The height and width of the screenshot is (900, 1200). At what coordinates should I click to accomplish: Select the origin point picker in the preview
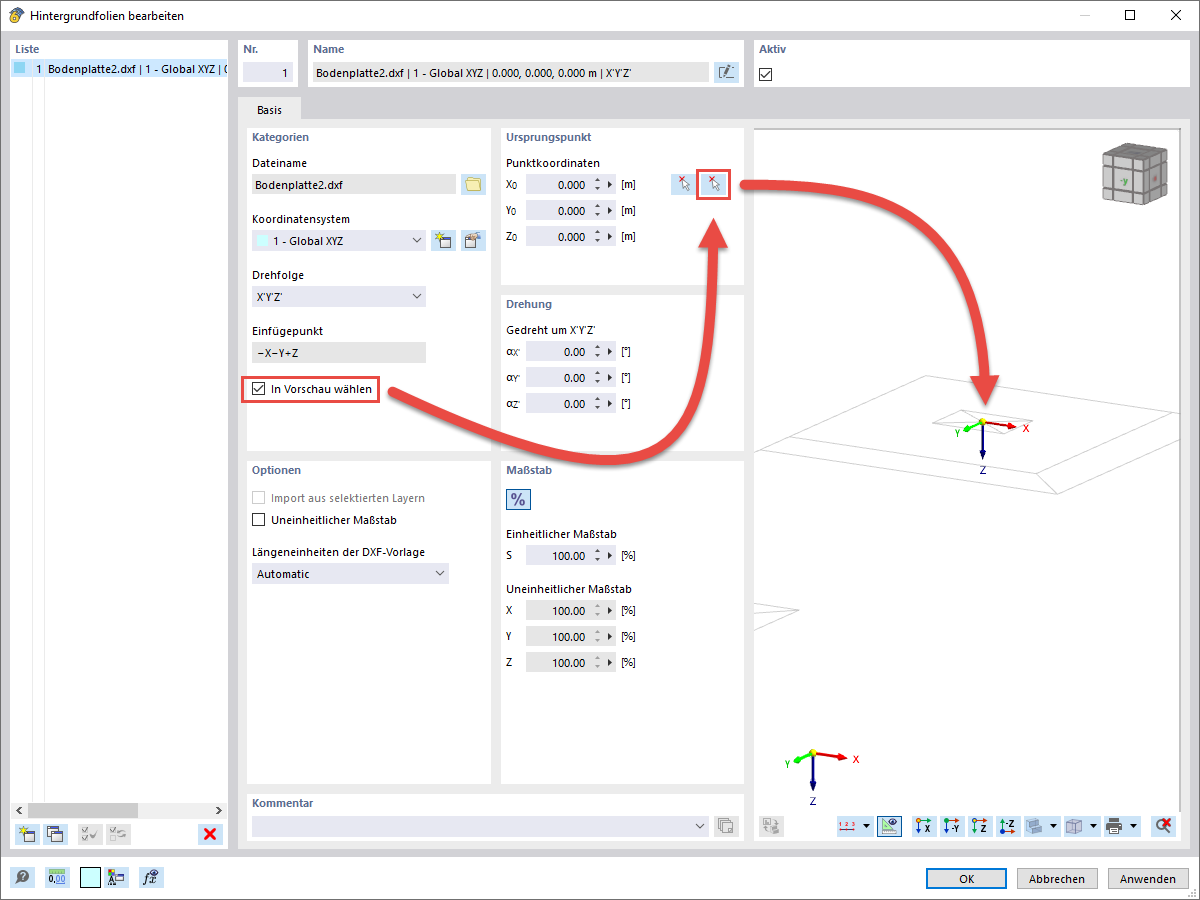[715, 183]
